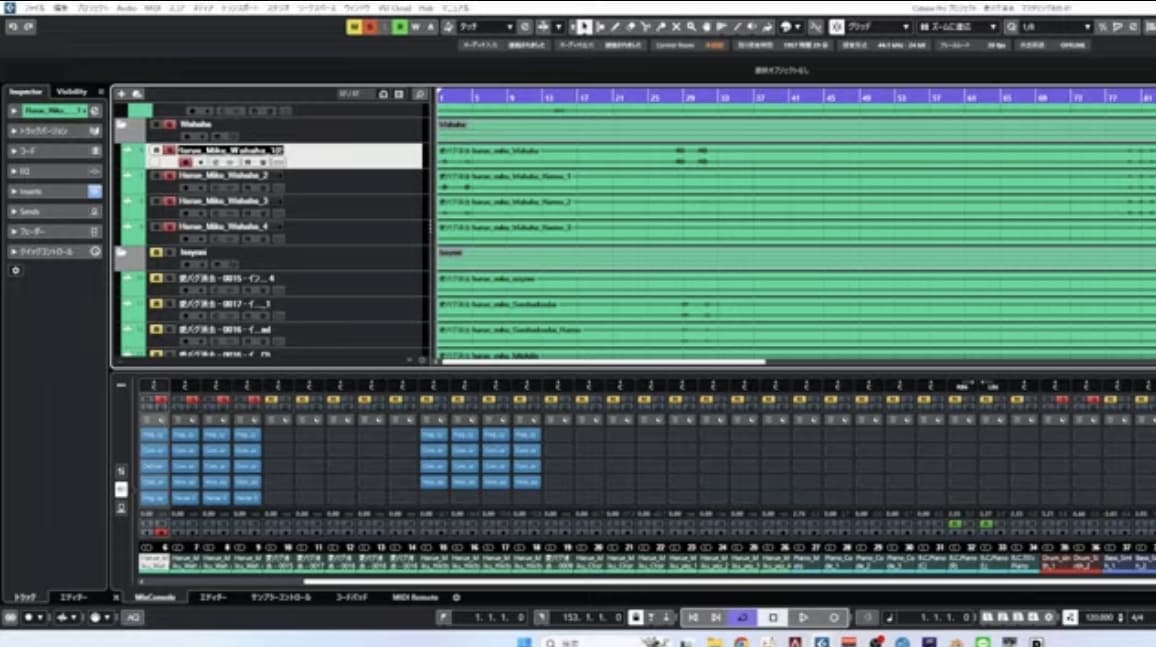Viewport: 1156px width, 647px height.
Task: Open track presets icon beside Add Track
Action: pos(137,94)
